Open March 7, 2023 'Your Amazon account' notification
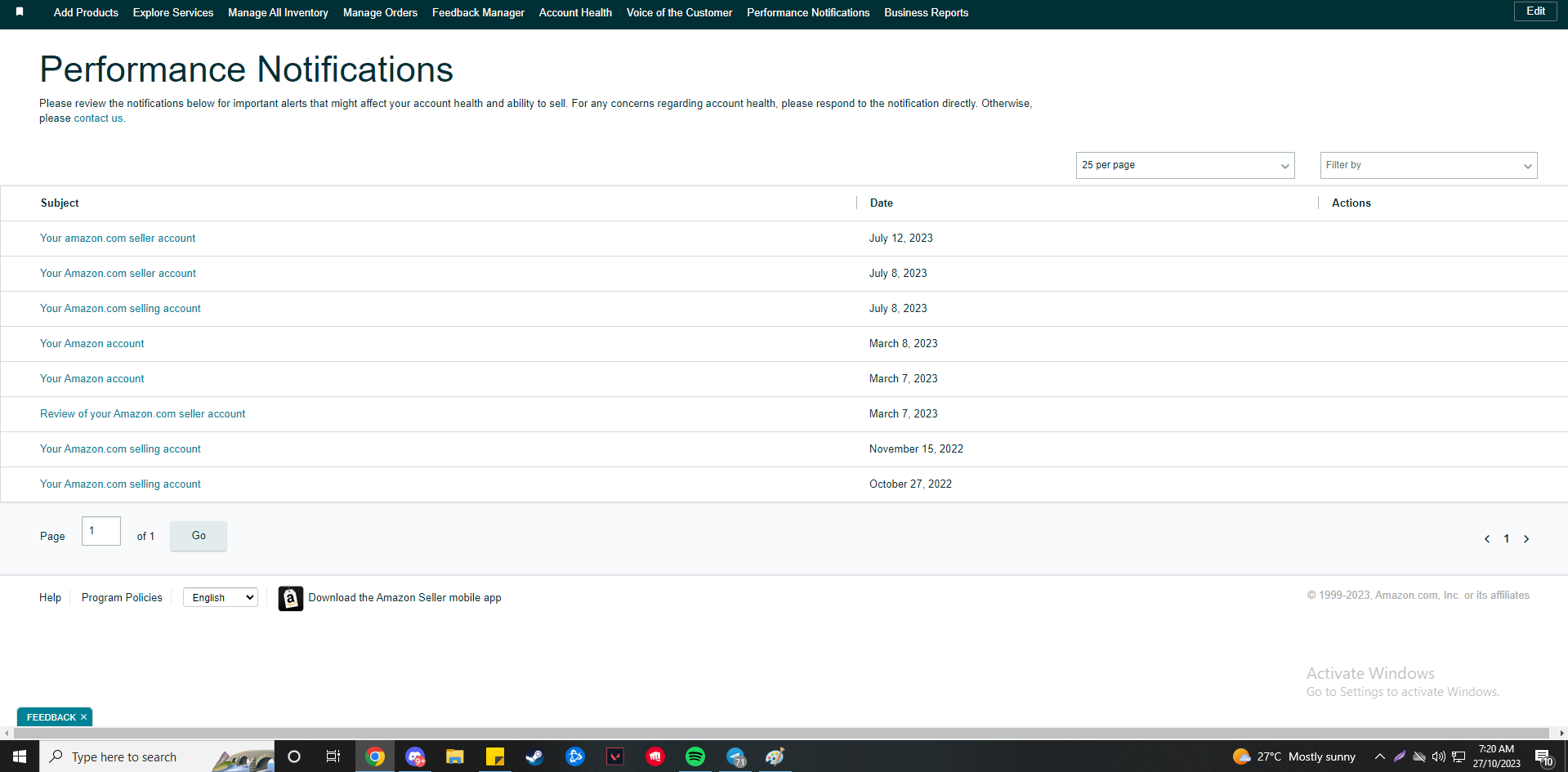The height and width of the screenshot is (772, 1568). point(92,379)
